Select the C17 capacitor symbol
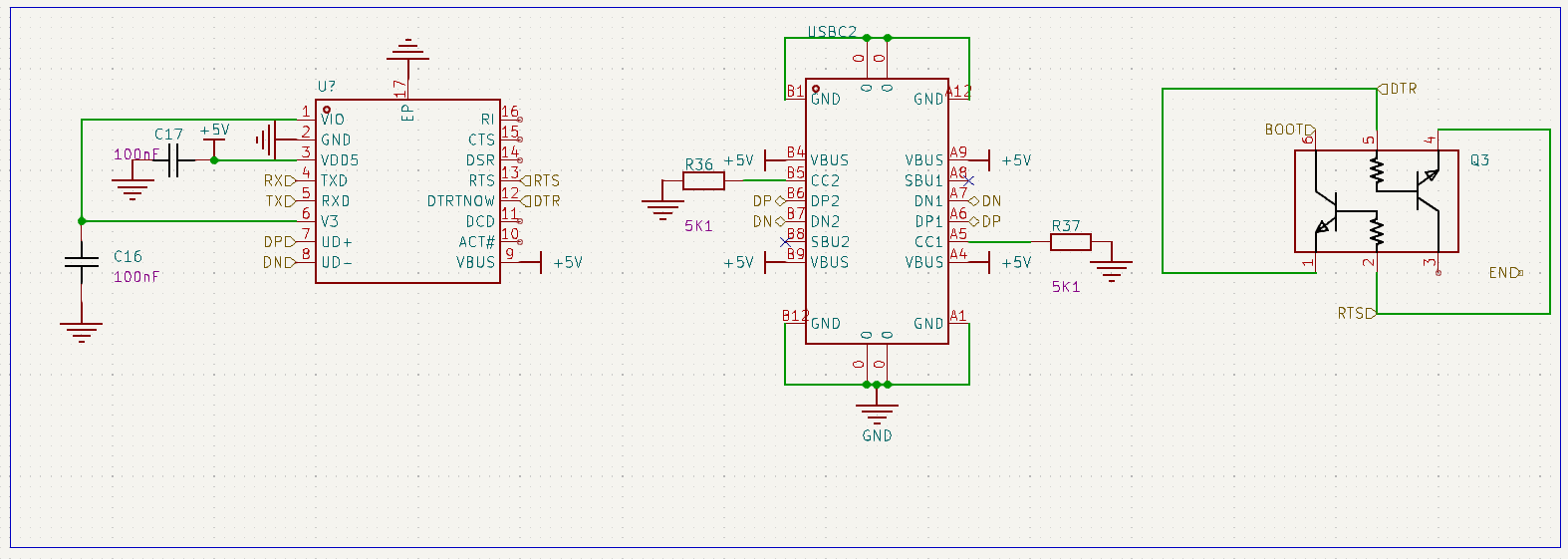This screenshot has width=1568, height=559. [x=173, y=160]
